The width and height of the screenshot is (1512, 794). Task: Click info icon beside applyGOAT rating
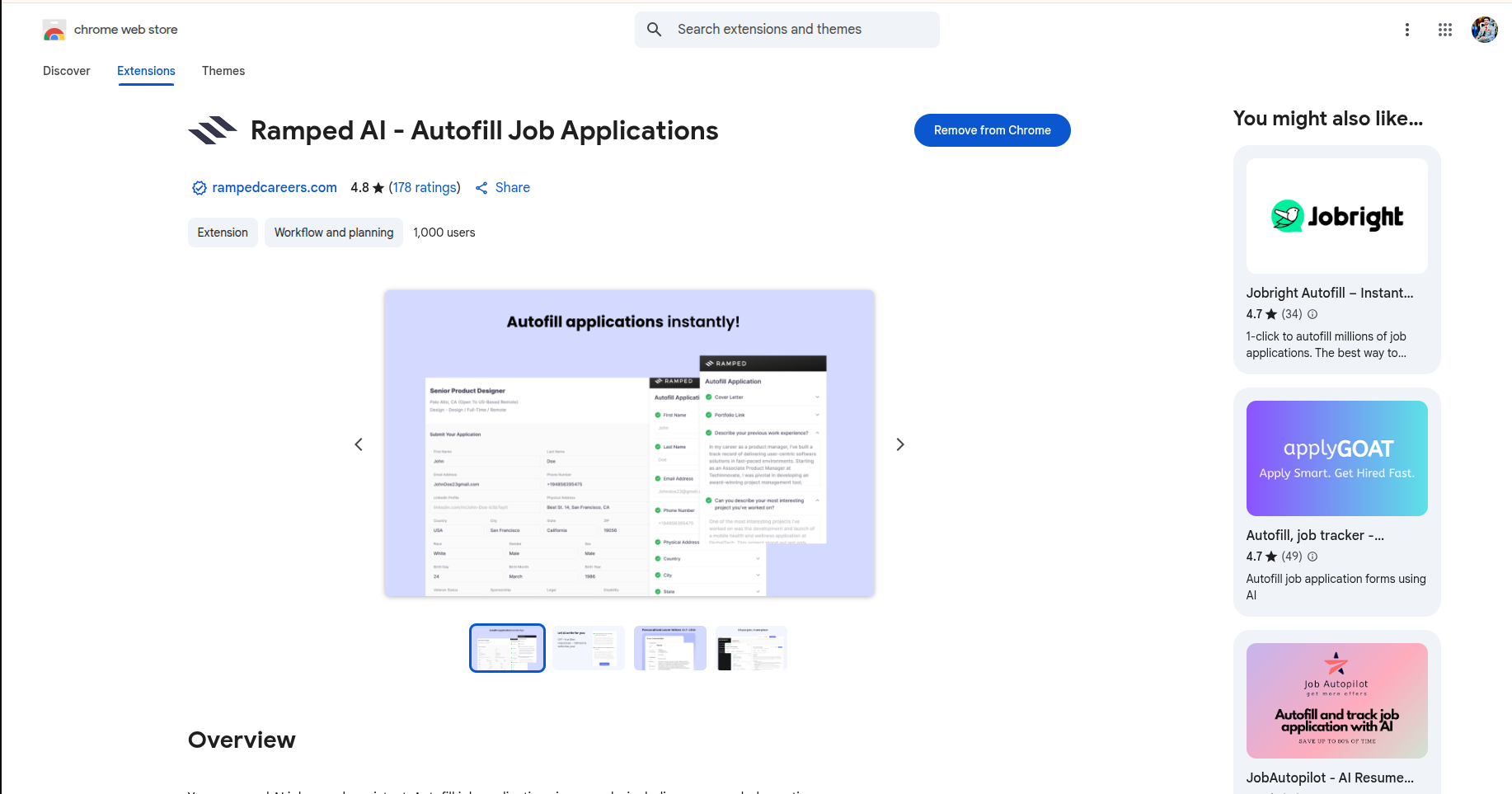point(1312,557)
